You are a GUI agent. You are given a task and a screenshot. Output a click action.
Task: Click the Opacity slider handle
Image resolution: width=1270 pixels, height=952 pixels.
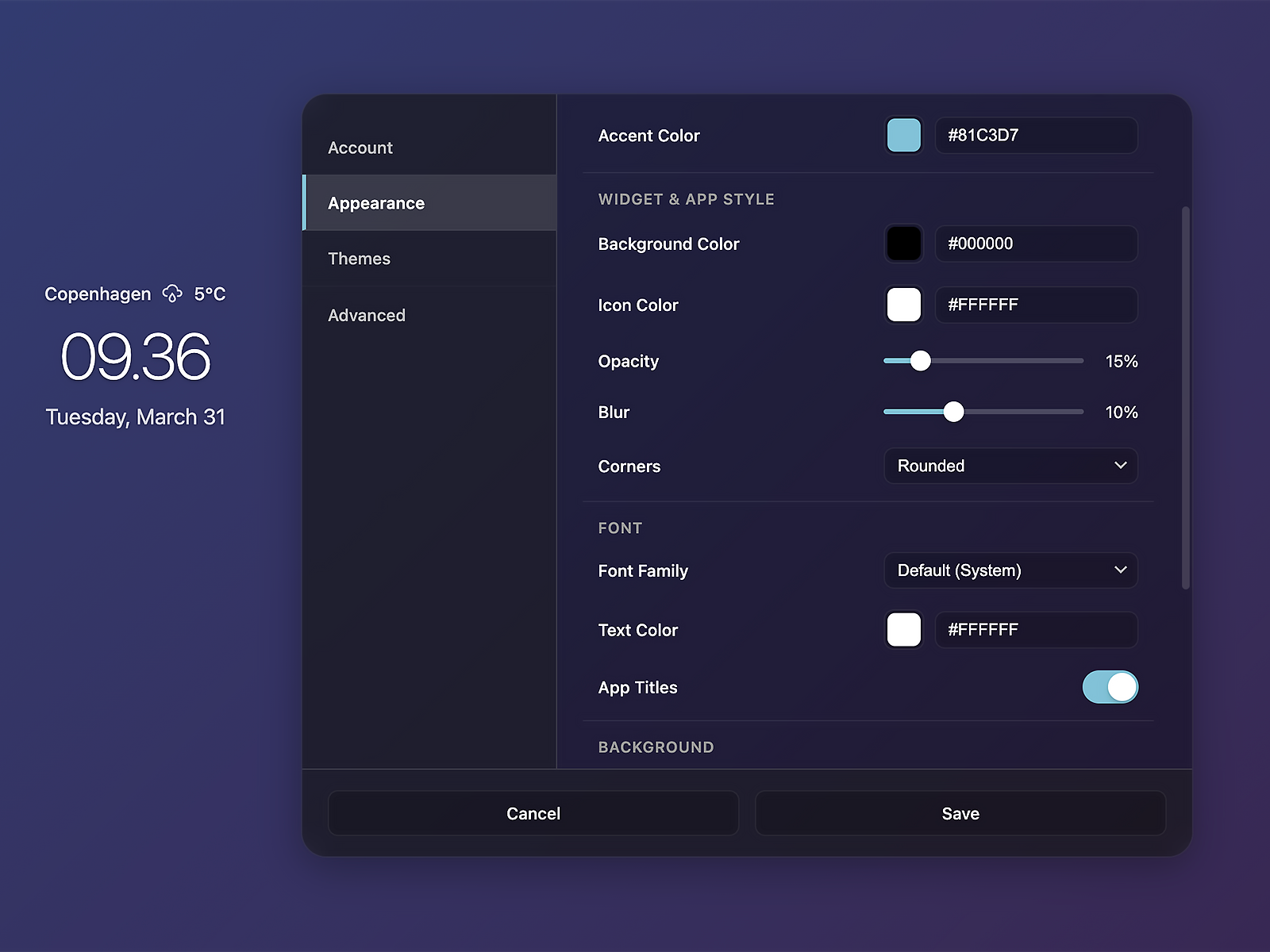point(922,360)
